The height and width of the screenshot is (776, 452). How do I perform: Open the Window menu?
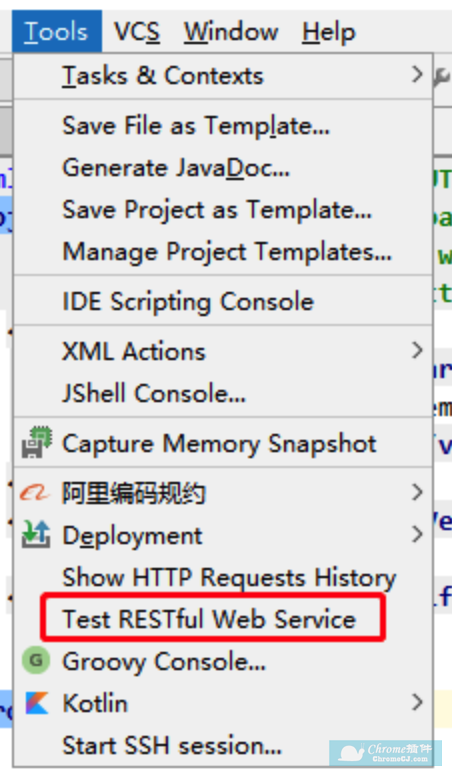(x=231, y=31)
